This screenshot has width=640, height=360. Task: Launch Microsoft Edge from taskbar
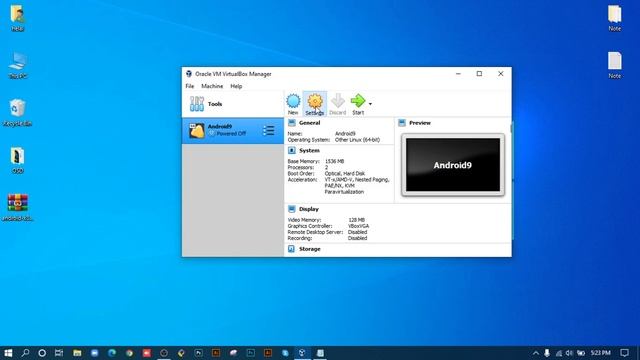pos(112,353)
